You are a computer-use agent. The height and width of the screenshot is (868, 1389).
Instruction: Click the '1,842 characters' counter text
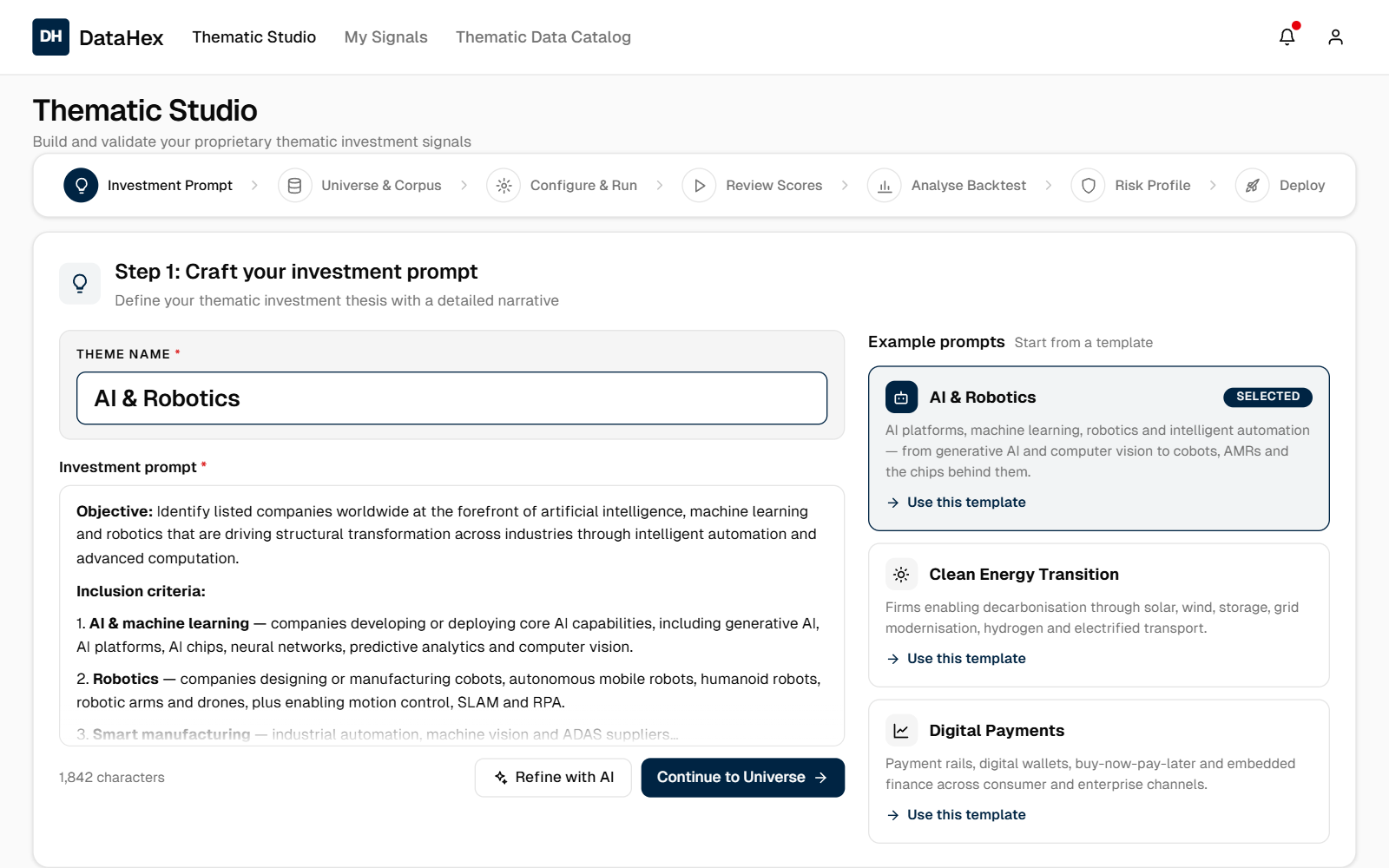point(112,778)
